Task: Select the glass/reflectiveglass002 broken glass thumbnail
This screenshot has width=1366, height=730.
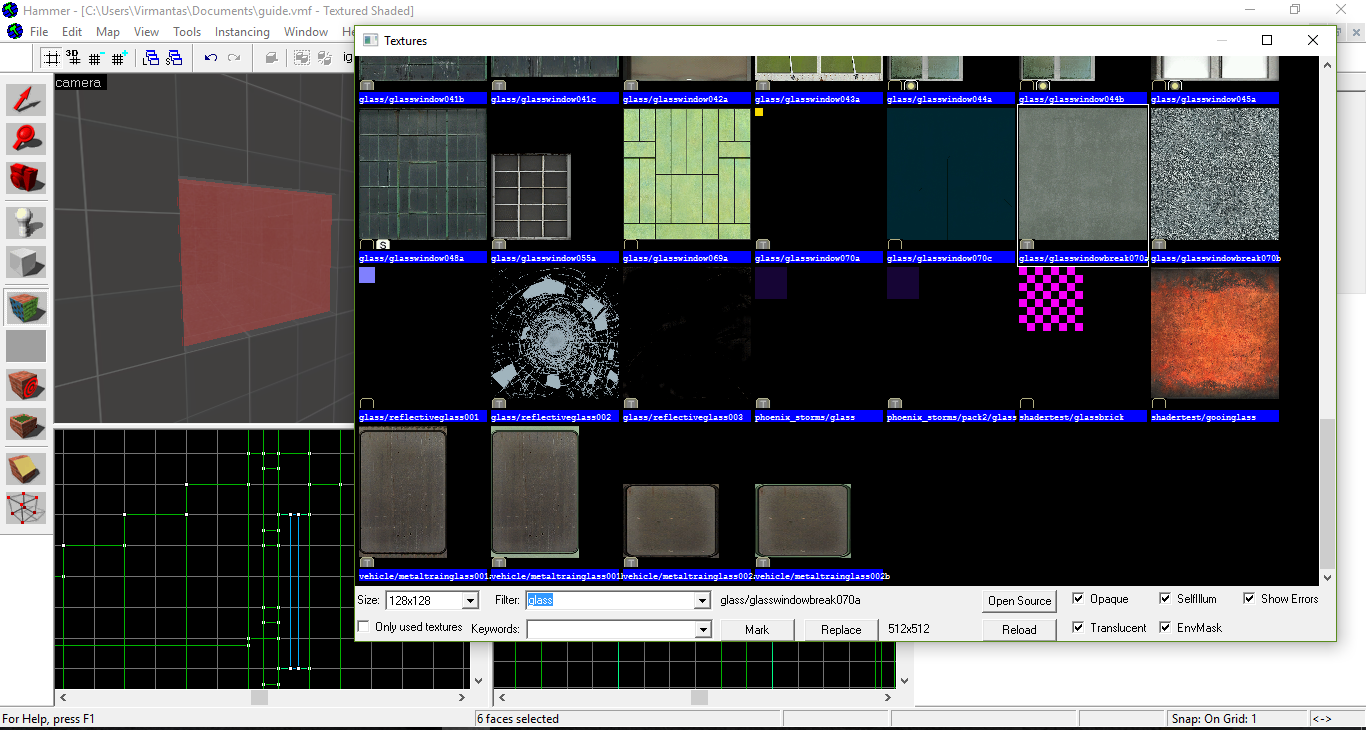Action: point(555,334)
